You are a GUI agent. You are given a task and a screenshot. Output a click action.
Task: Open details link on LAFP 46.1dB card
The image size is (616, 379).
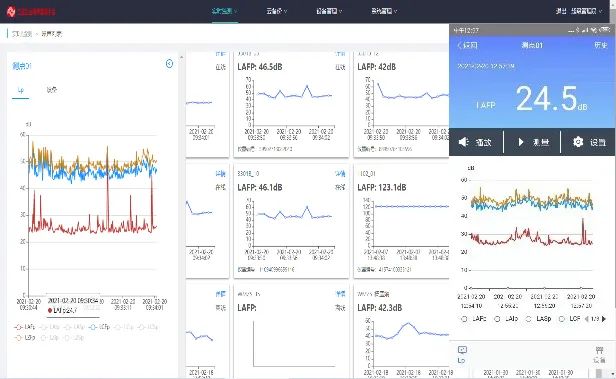(x=340, y=174)
